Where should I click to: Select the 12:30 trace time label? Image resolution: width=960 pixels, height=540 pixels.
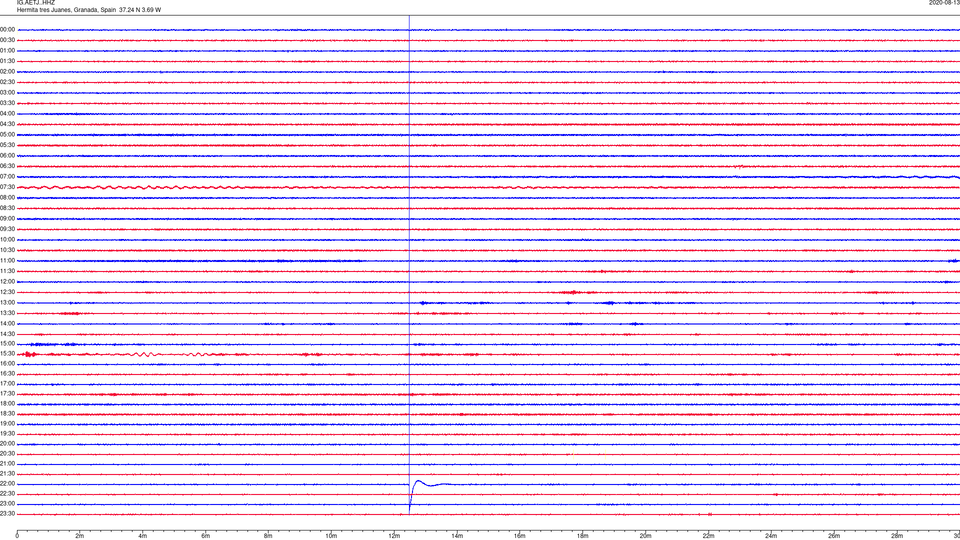click(7, 292)
